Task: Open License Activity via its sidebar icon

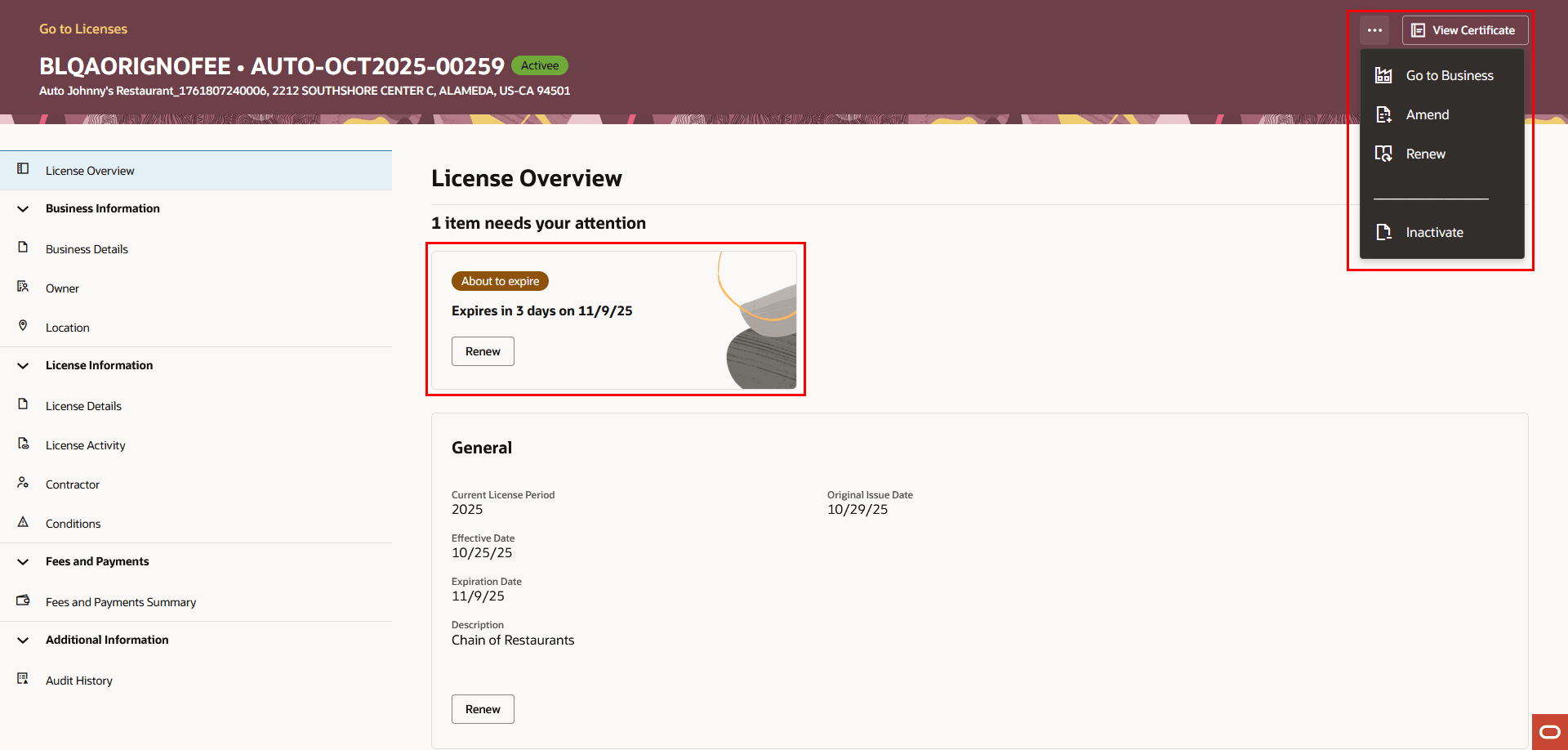Action: [24, 444]
